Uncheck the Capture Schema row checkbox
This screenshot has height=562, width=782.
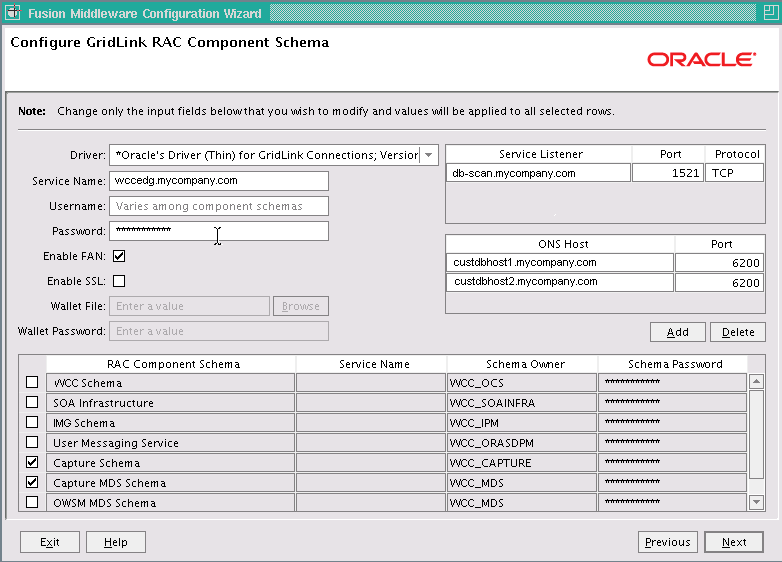coord(32,462)
